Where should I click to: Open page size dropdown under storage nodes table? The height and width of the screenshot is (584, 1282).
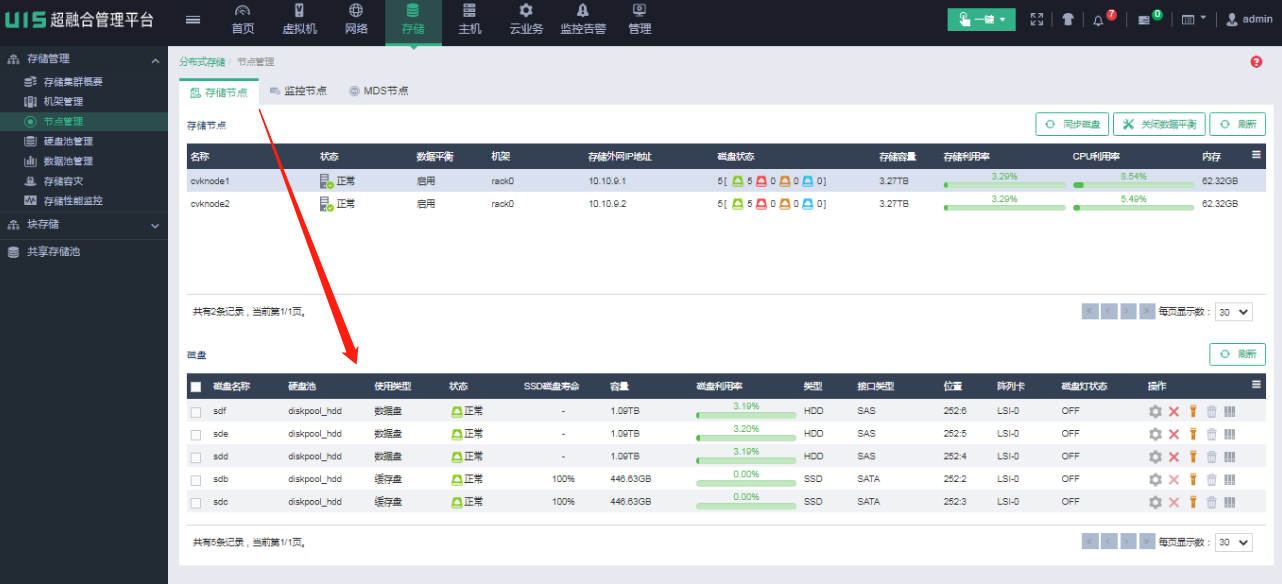coord(1232,312)
